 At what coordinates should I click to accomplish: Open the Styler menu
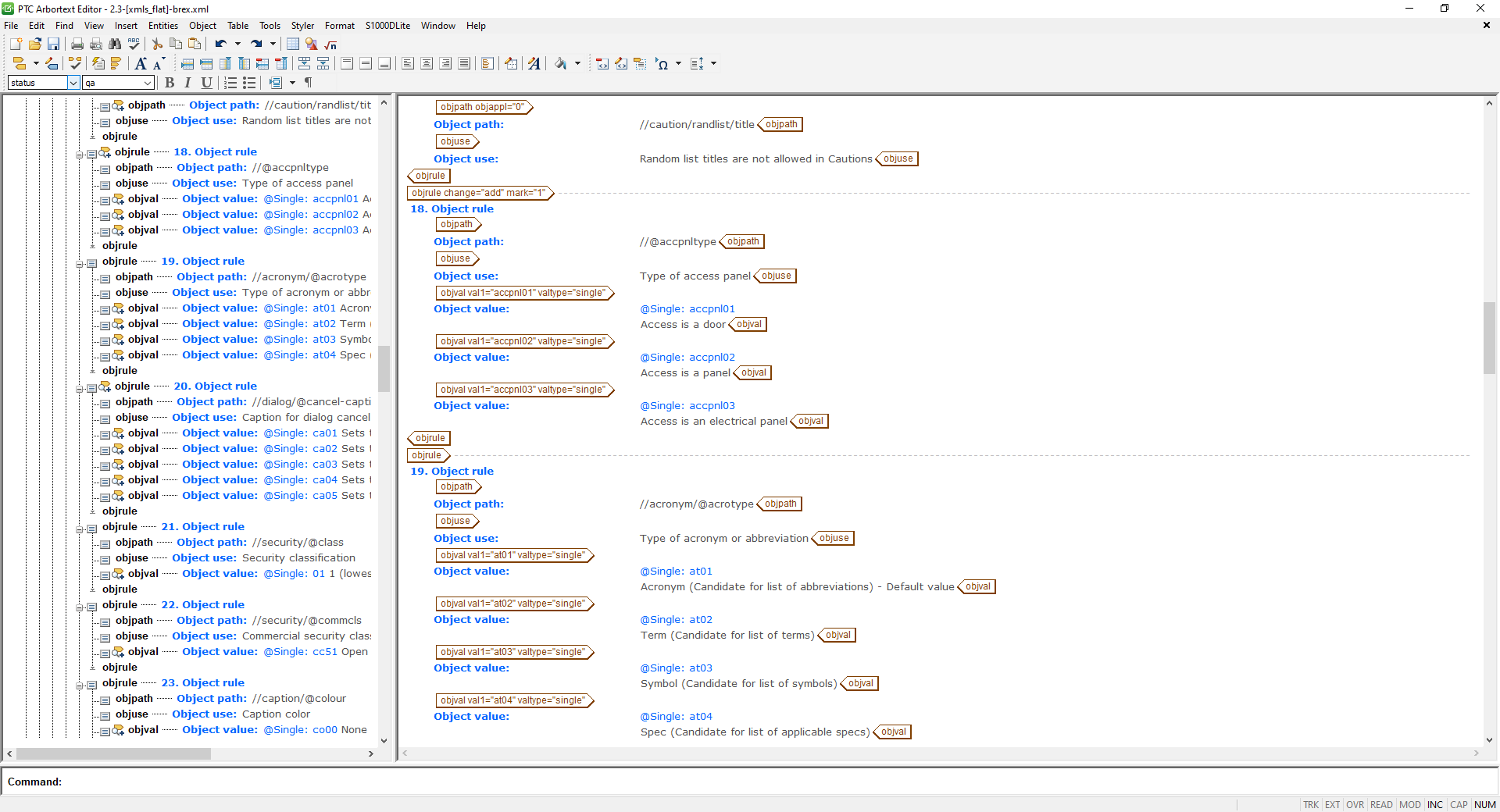(302, 25)
